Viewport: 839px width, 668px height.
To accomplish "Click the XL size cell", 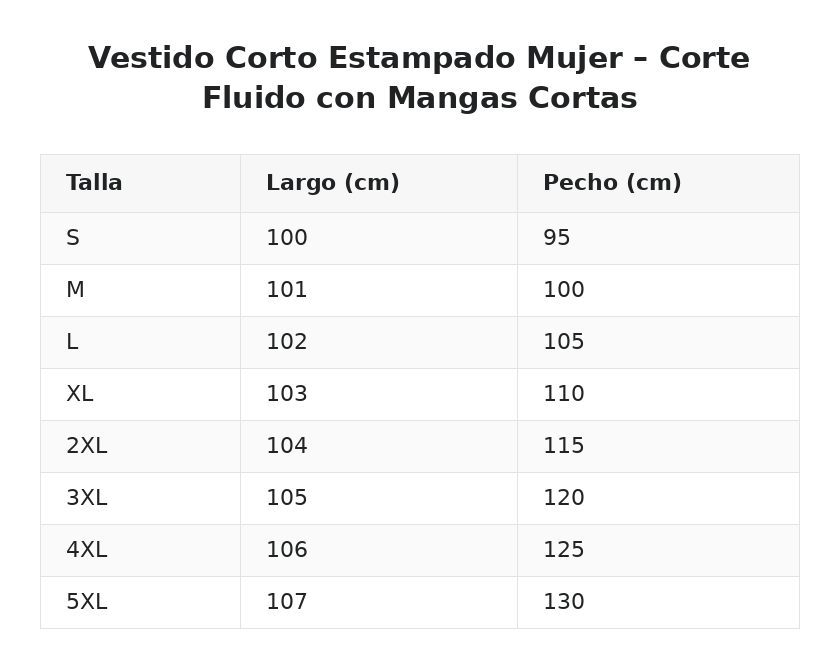I will (x=141, y=394).
